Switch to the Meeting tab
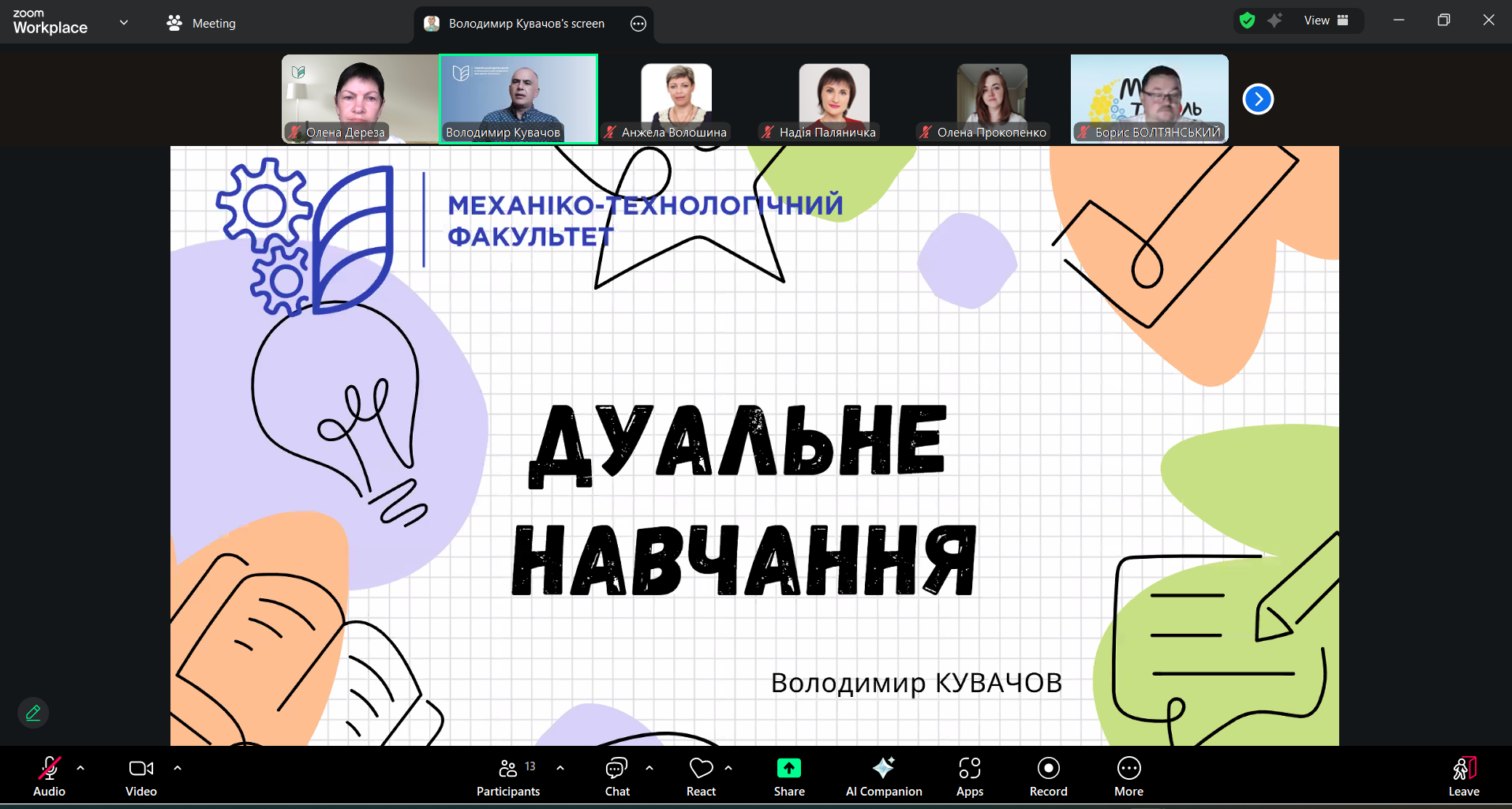 pos(202,24)
